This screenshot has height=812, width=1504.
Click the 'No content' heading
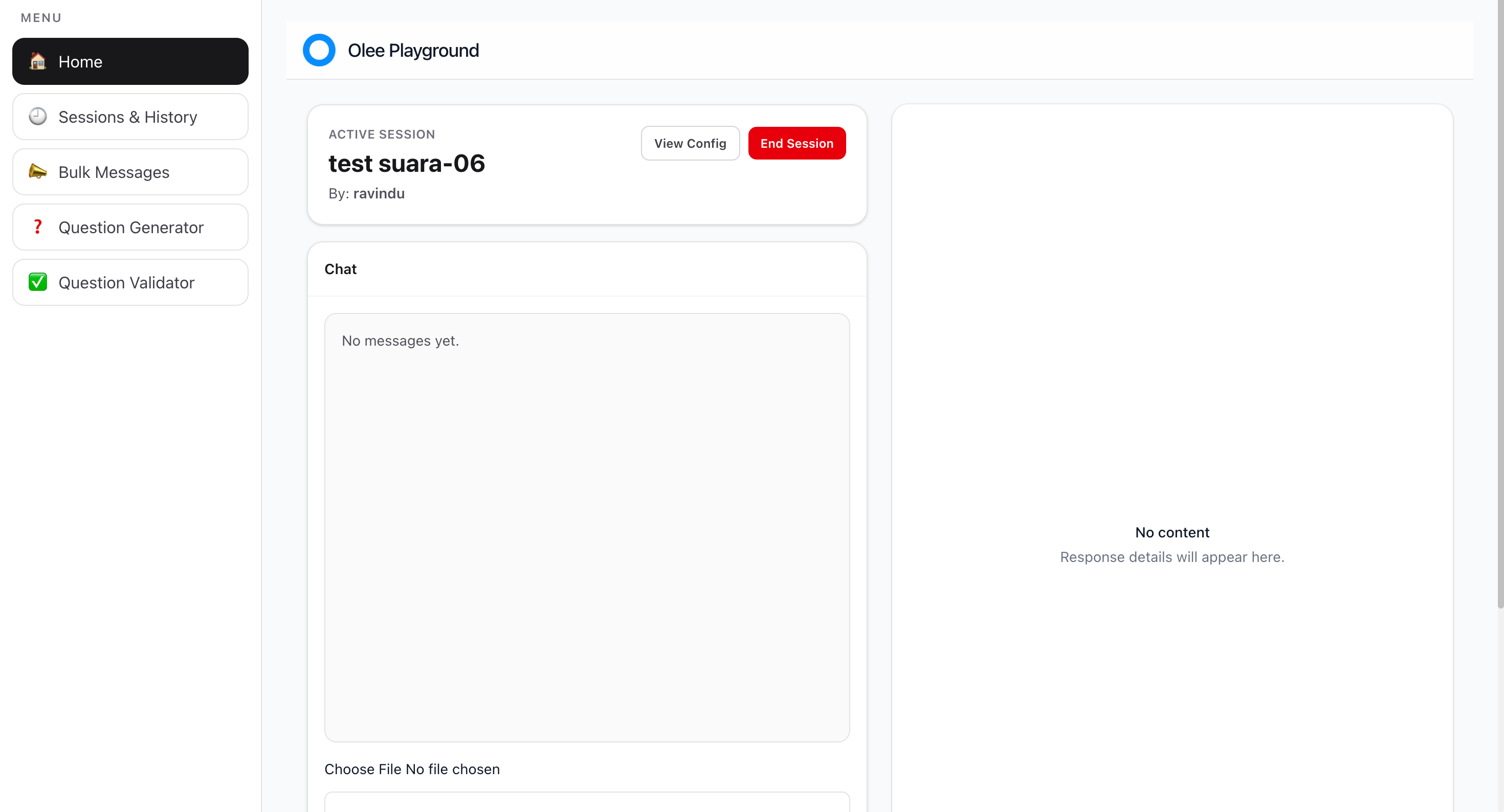(x=1173, y=532)
